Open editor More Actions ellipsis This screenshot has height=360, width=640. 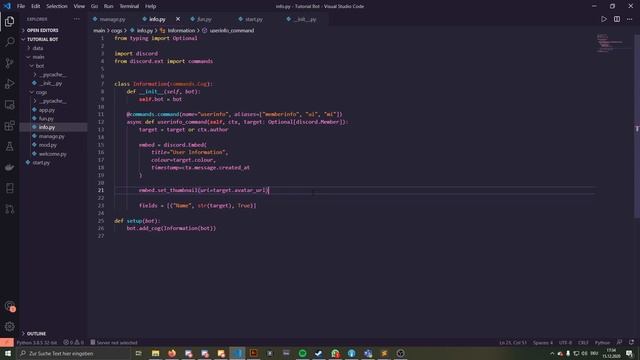pos(629,19)
